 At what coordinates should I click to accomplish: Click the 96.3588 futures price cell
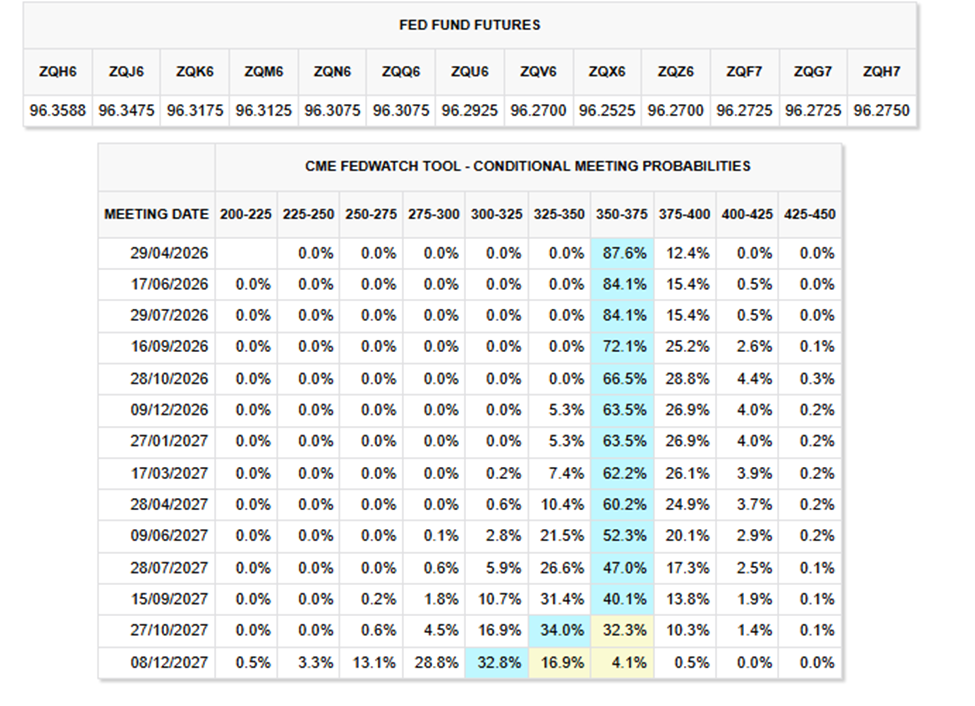point(57,110)
